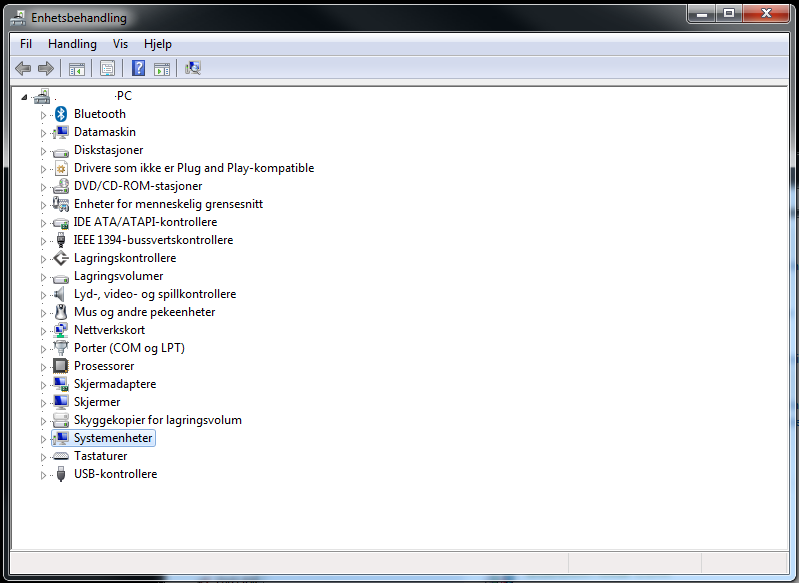Select the Porter (COM og LPT) label
Image resolution: width=799 pixels, height=583 pixels.
click(x=129, y=348)
